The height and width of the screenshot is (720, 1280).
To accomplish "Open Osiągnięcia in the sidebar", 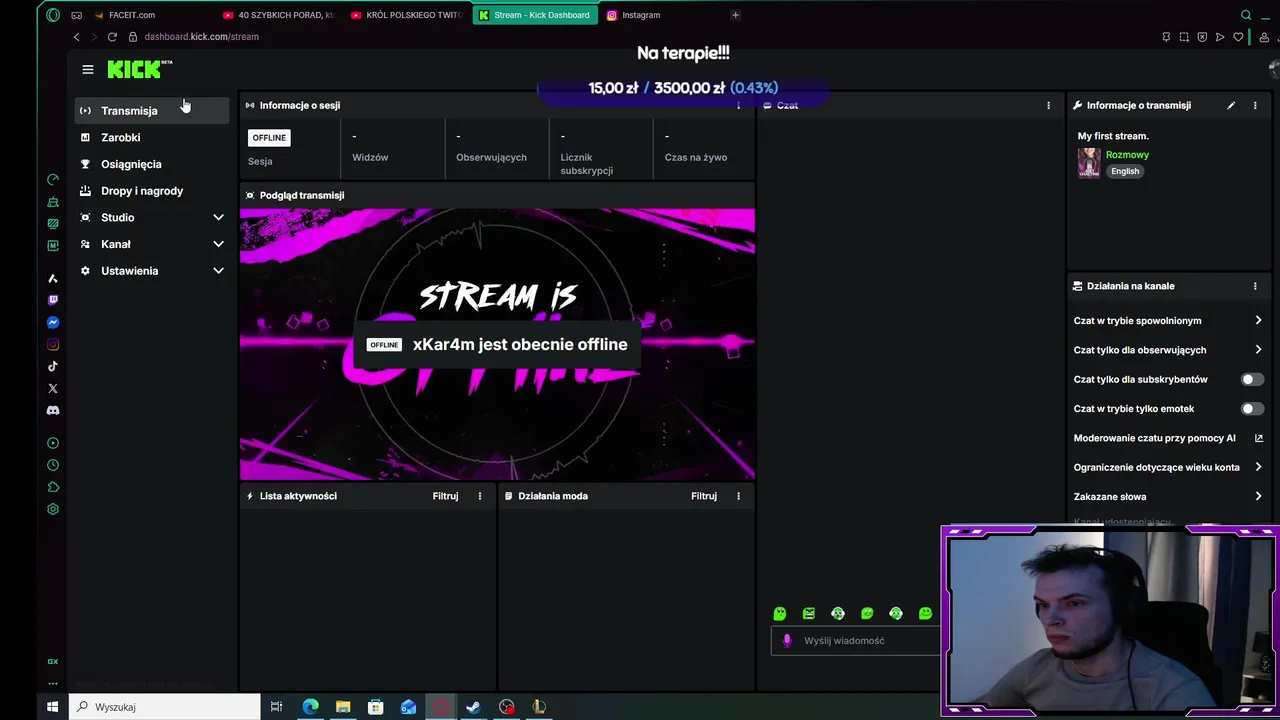I will pyautogui.click(x=152, y=164).
